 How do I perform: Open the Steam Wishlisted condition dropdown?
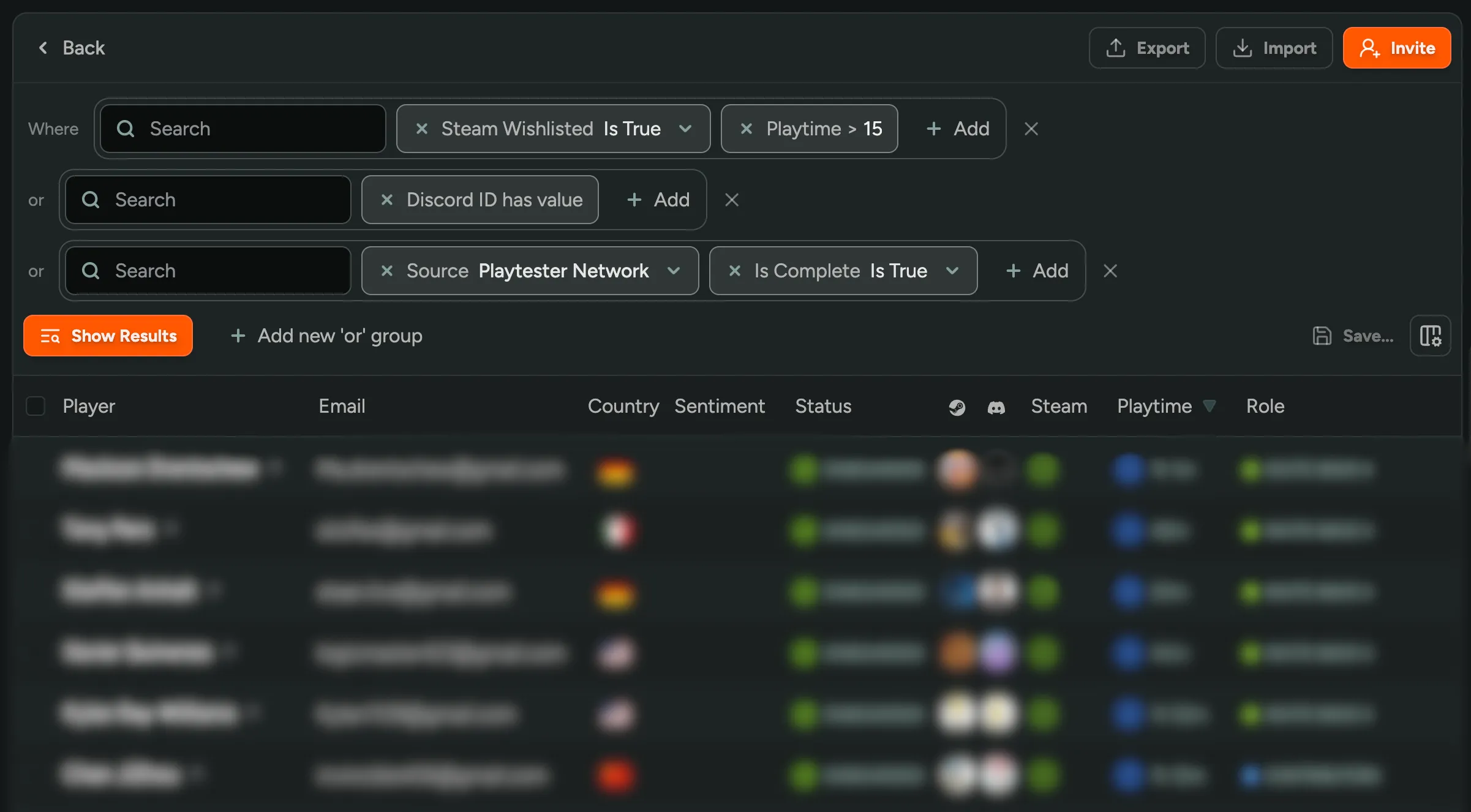(685, 129)
